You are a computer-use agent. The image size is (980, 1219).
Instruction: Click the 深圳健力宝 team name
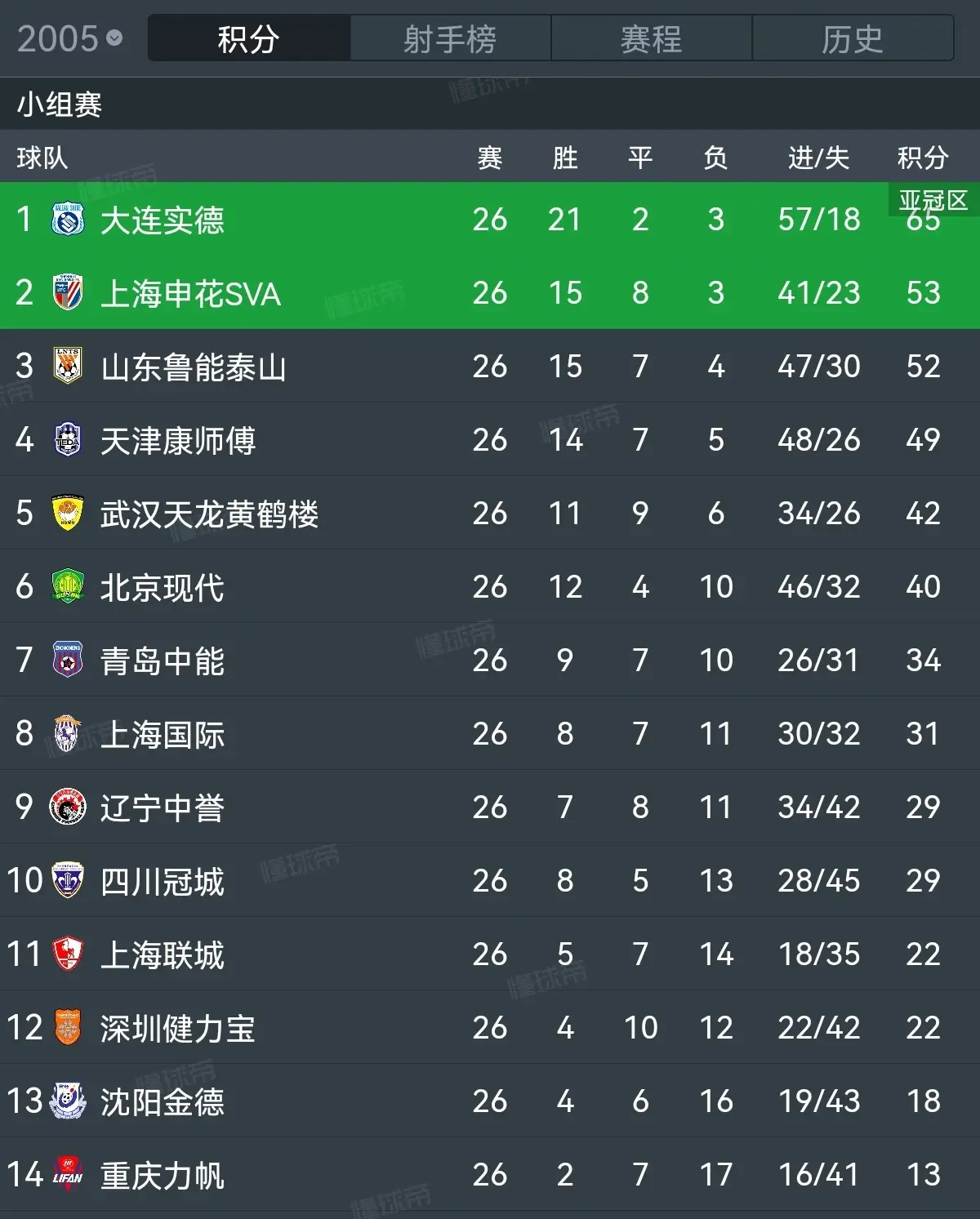click(x=178, y=1029)
